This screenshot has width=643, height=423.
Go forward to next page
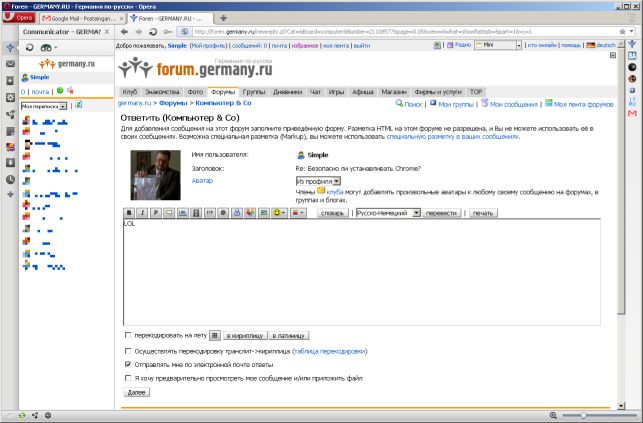[139, 32]
